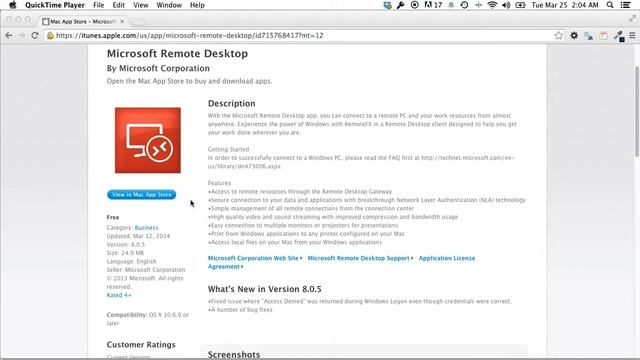This screenshot has height=360, width=640.
Task: Click By Microsoft Corporation text
Action: click(x=158, y=68)
